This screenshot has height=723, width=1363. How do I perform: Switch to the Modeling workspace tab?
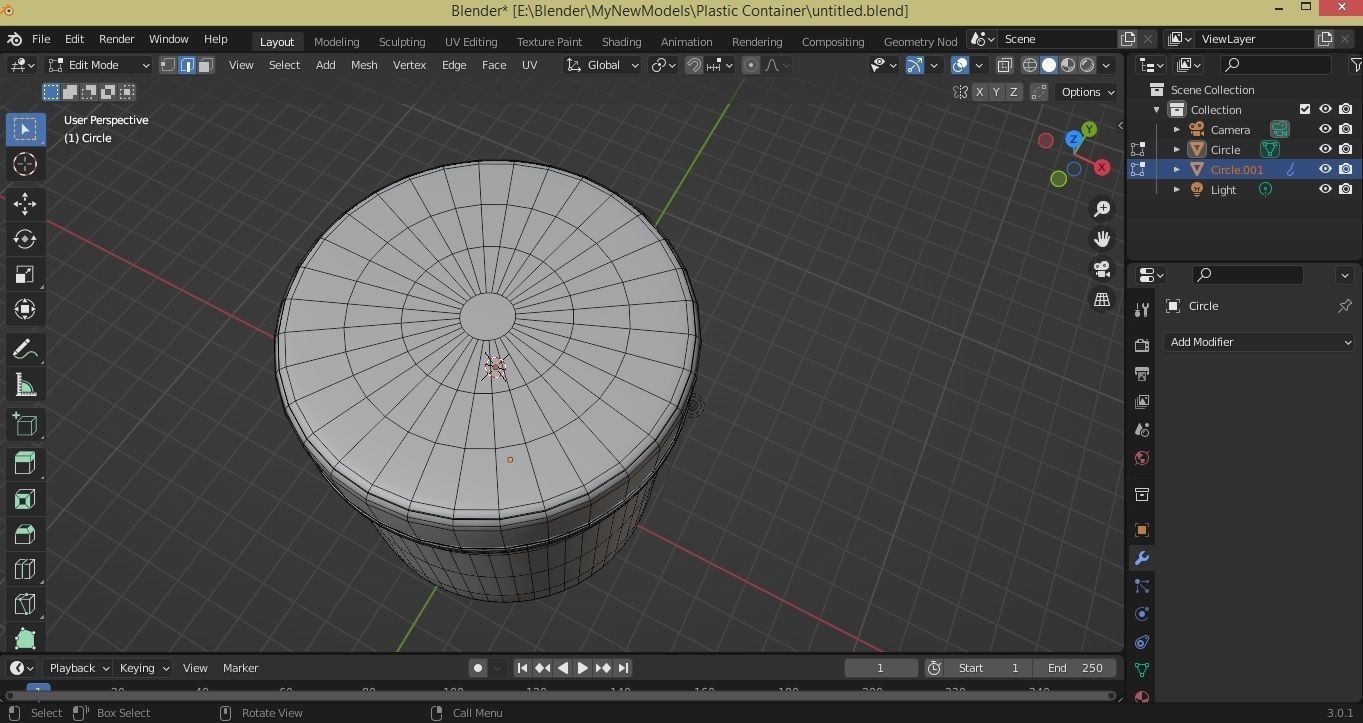point(336,41)
